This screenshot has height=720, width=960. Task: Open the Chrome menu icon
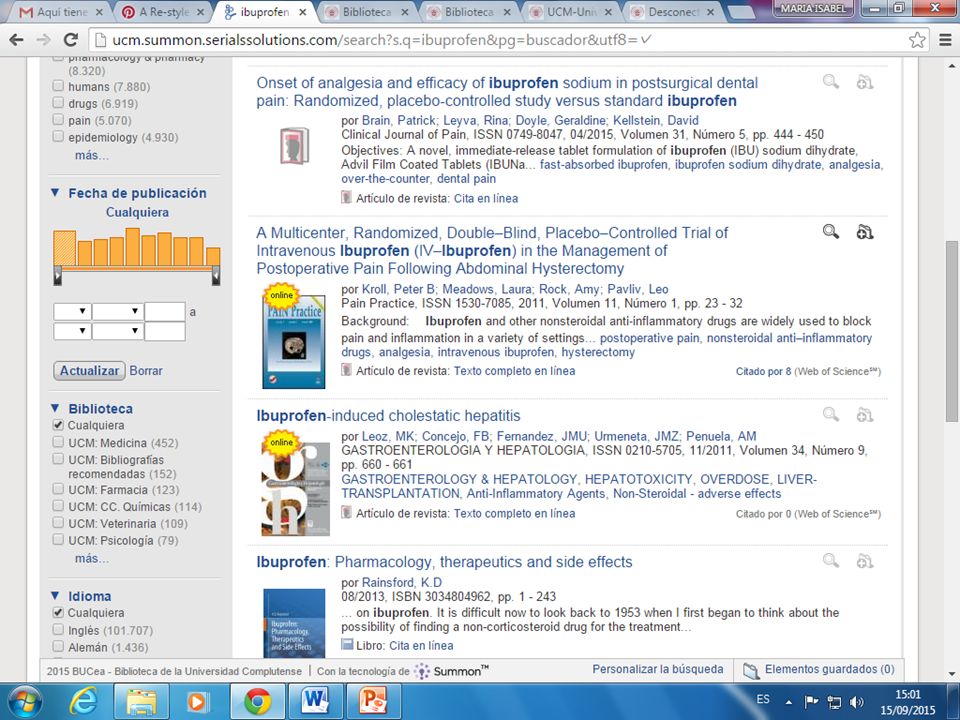click(x=945, y=40)
